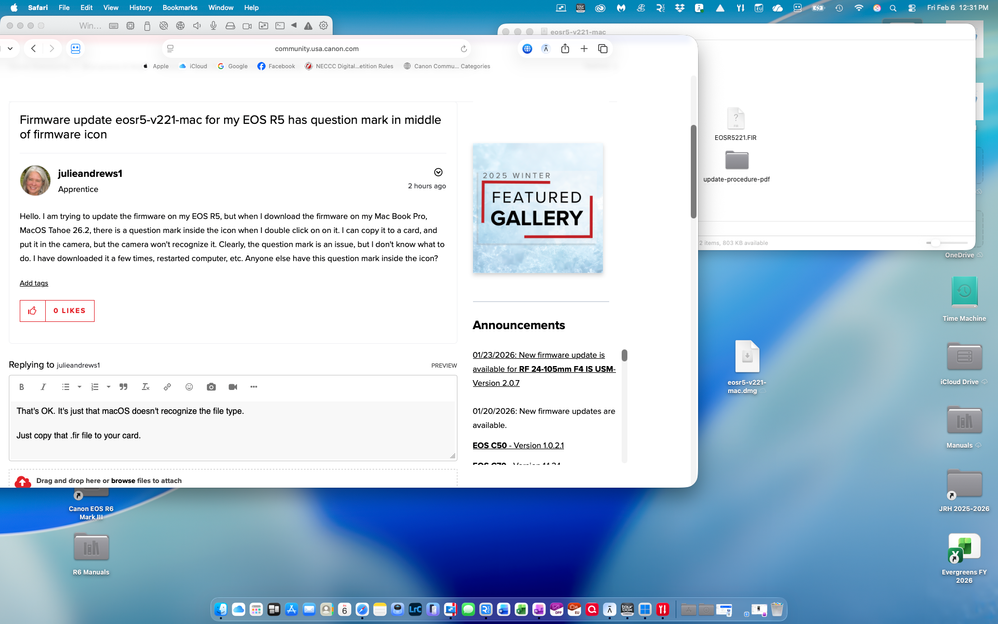Open the Bookmarks menu
This screenshot has width=998, height=624.
(179, 8)
